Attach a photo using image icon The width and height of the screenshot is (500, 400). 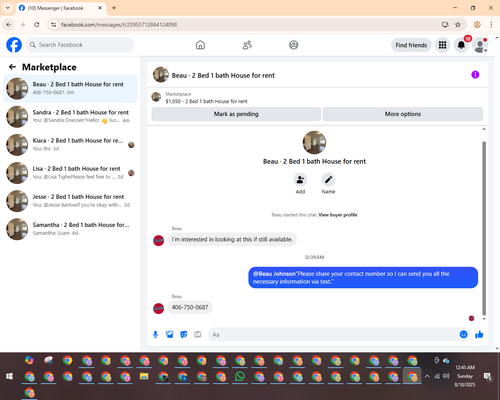click(x=170, y=334)
